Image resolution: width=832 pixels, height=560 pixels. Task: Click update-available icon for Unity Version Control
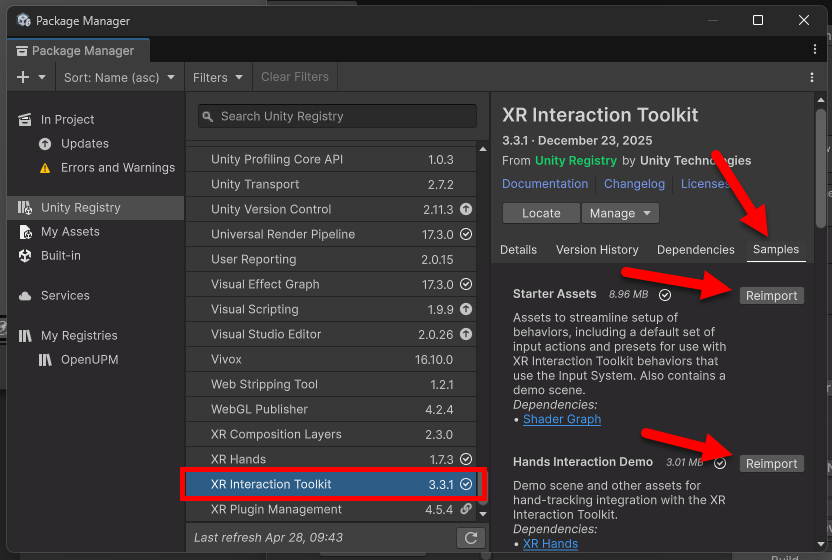pos(466,209)
